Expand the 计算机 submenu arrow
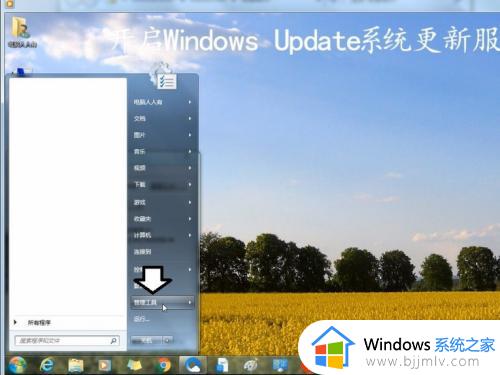 pos(190,235)
